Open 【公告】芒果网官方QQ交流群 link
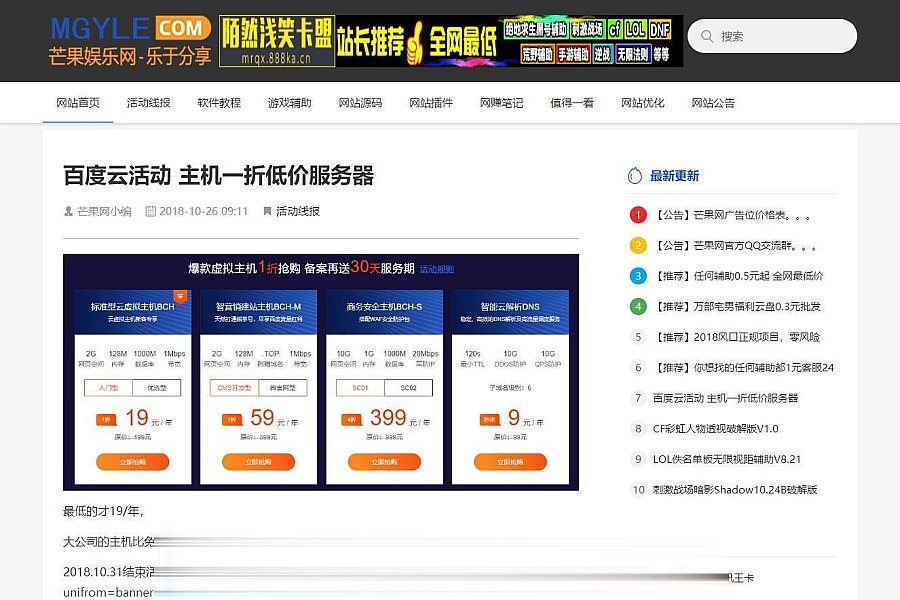 point(735,246)
